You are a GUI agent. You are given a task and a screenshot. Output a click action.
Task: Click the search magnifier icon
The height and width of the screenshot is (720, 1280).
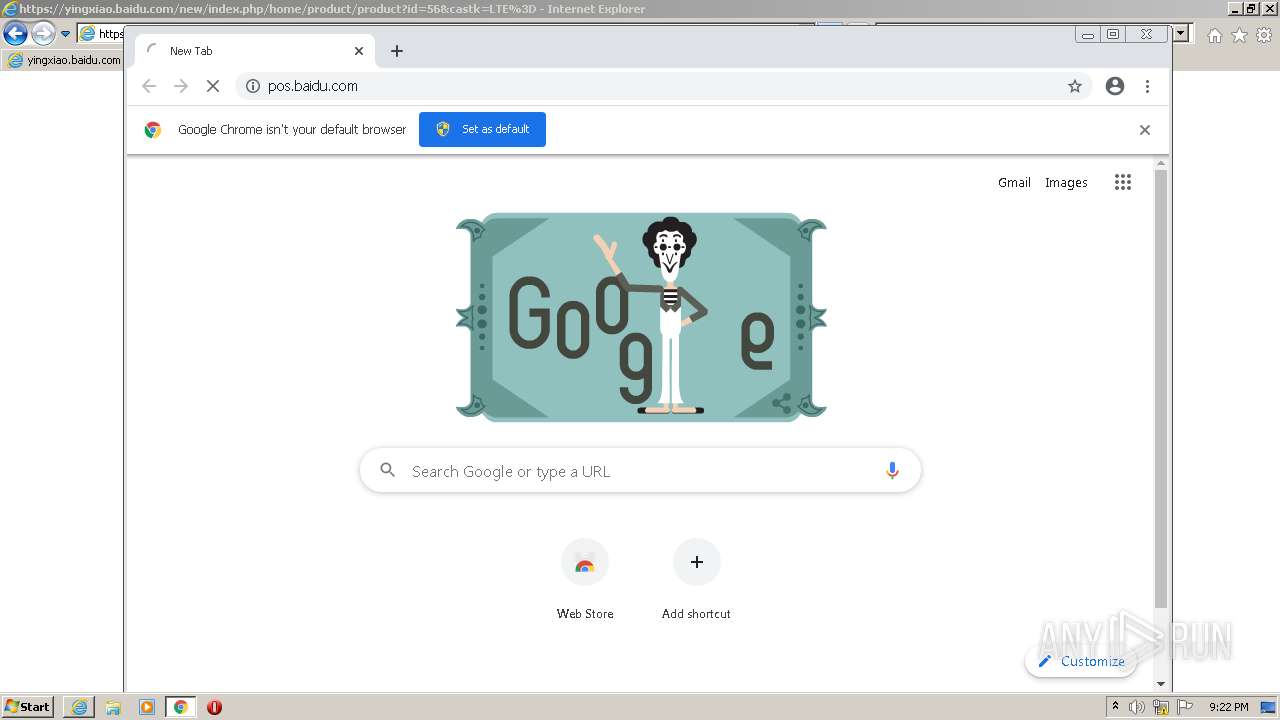[x=388, y=470]
